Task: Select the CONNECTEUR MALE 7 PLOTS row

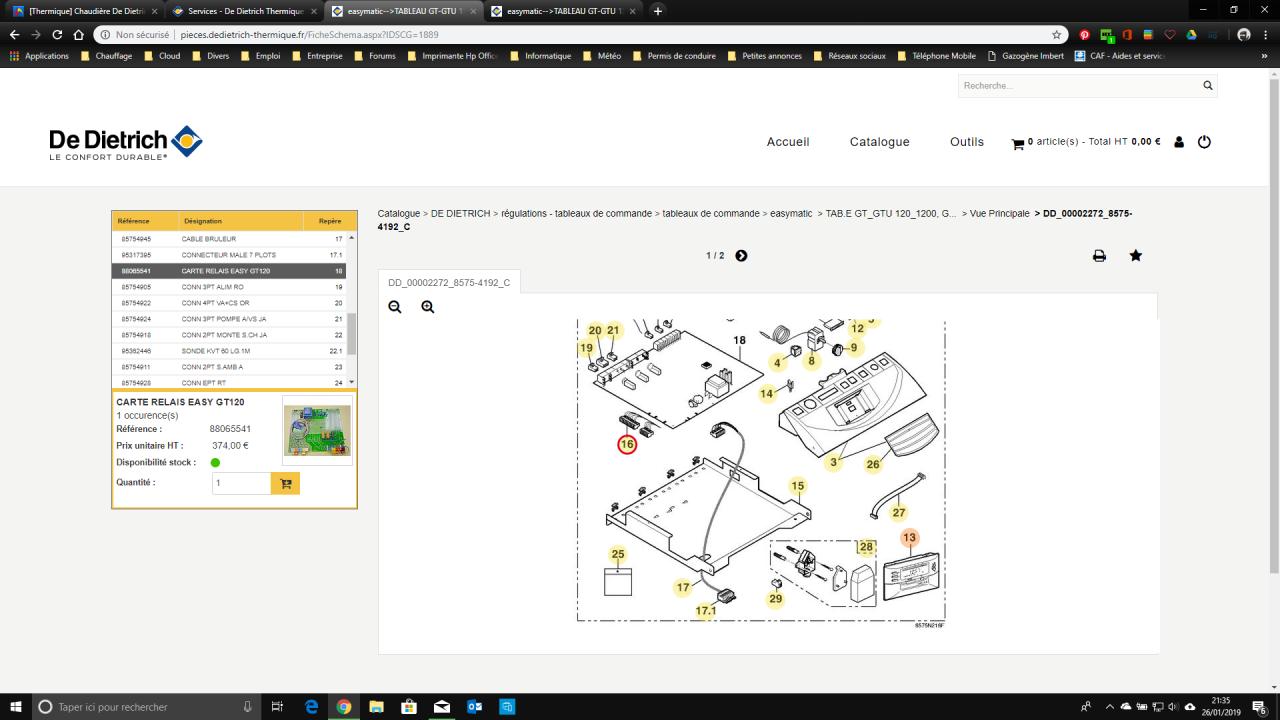Action: coord(229,255)
